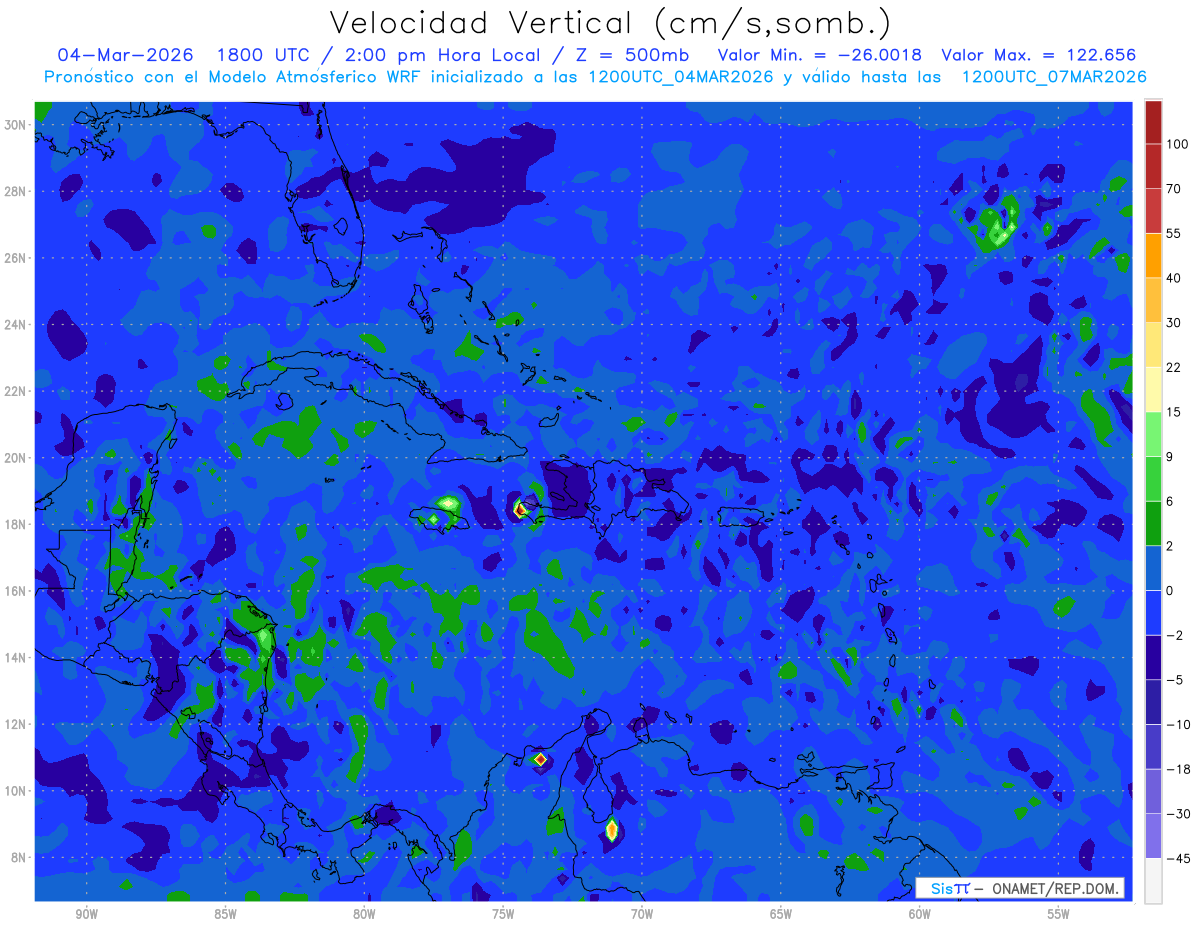Click the 20N latitude label

(x=15, y=458)
